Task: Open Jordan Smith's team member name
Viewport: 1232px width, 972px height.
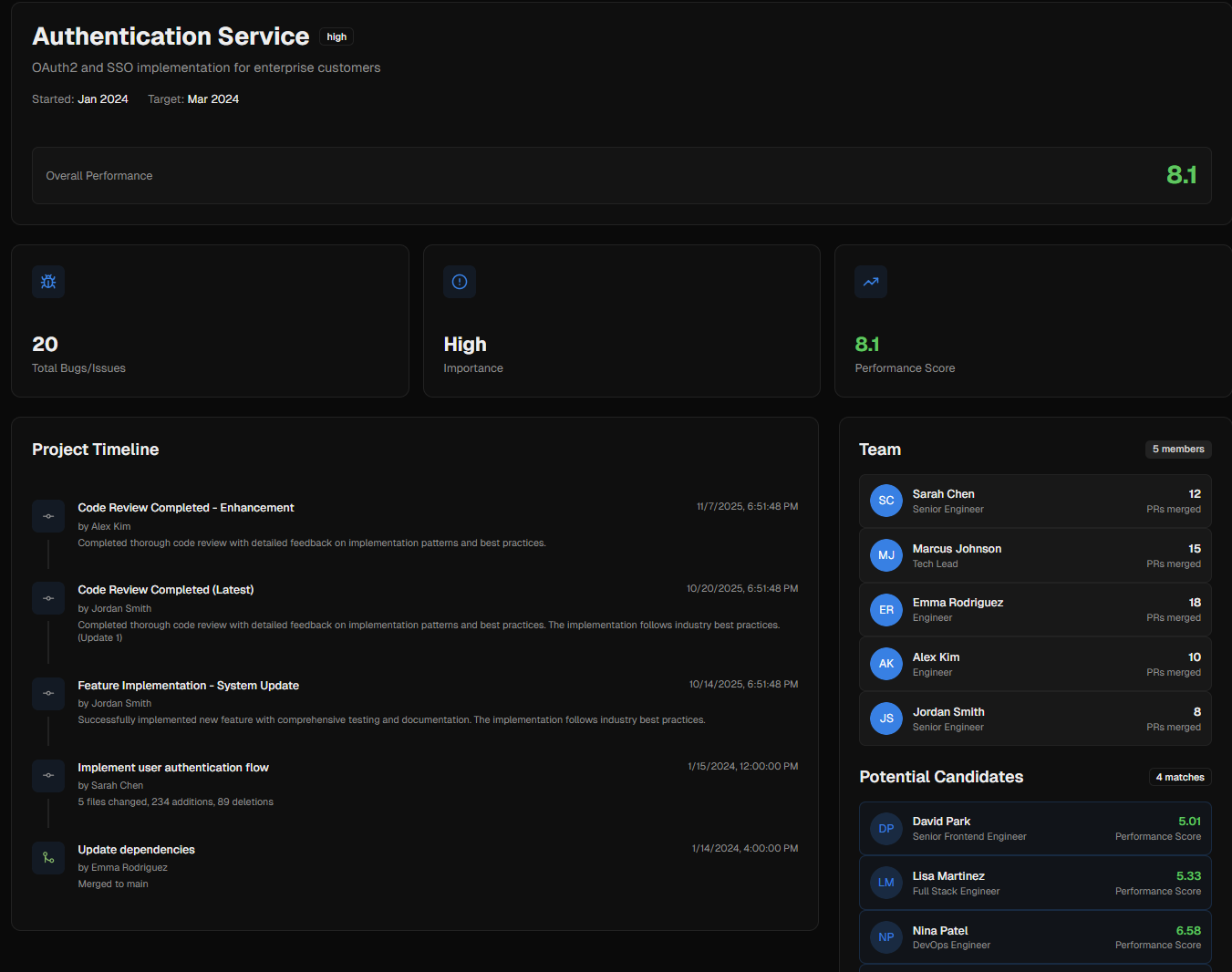Action: click(x=948, y=712)
